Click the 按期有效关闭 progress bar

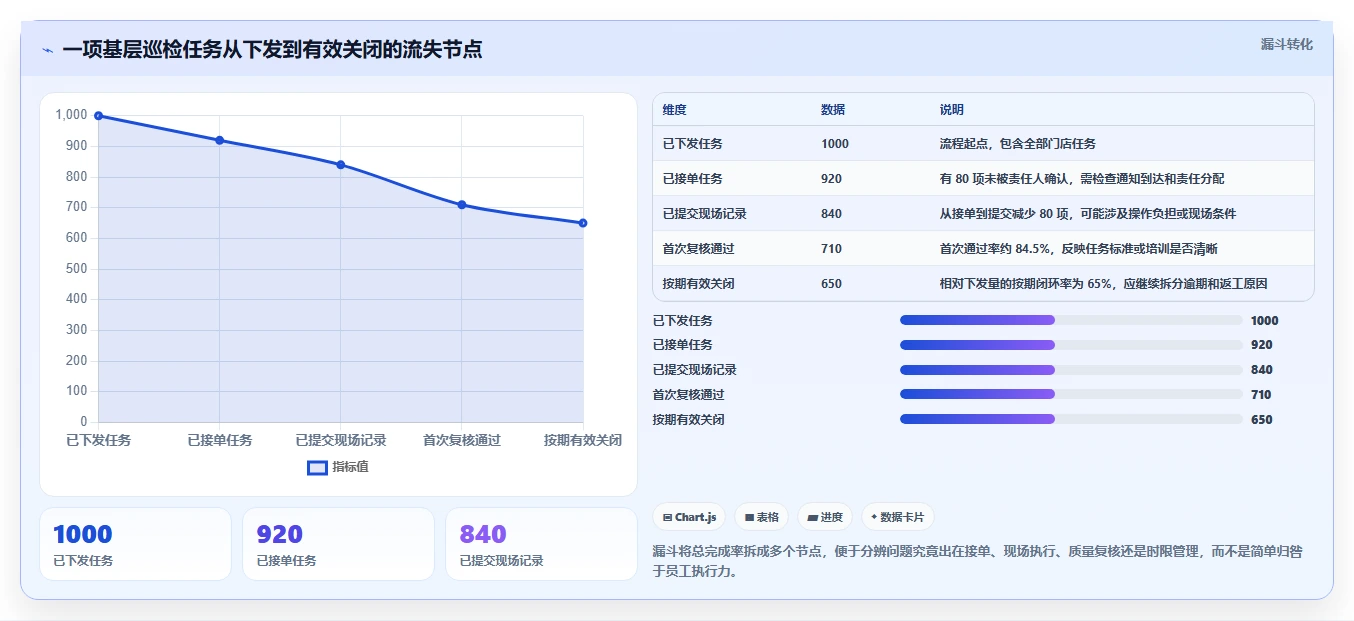click(1071, 419)
